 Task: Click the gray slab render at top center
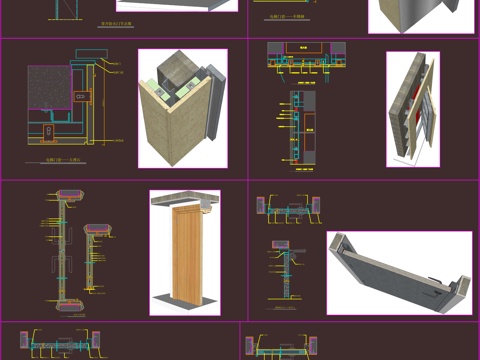point(177,6)
